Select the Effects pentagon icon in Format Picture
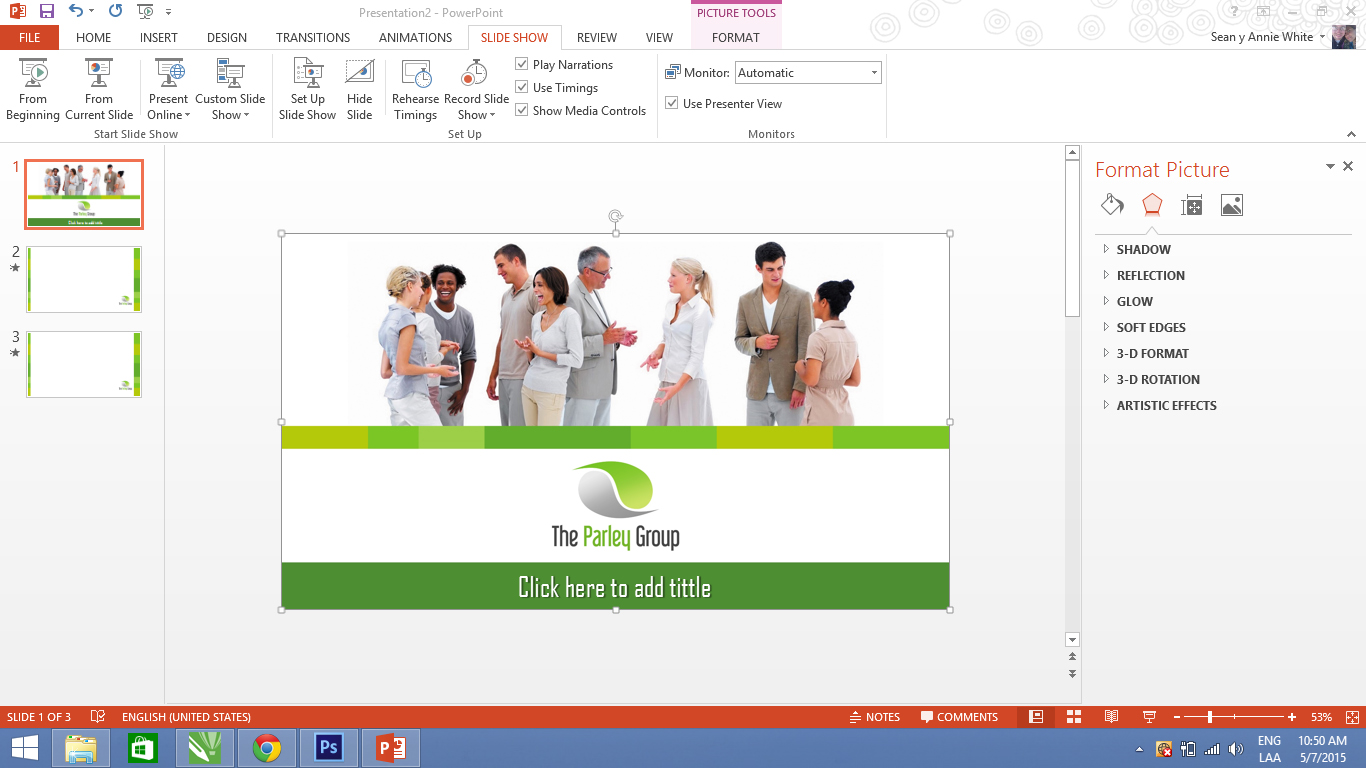 (1152, 205)
